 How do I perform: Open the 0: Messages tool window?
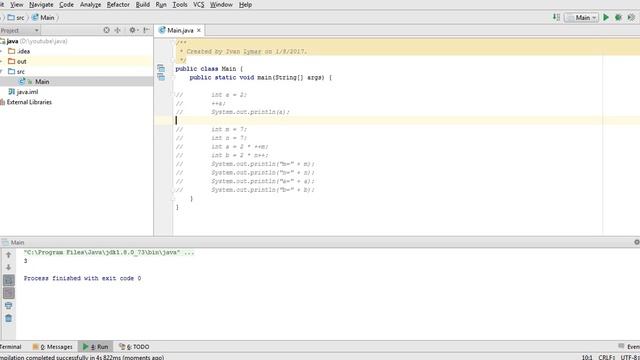(53, 347)
